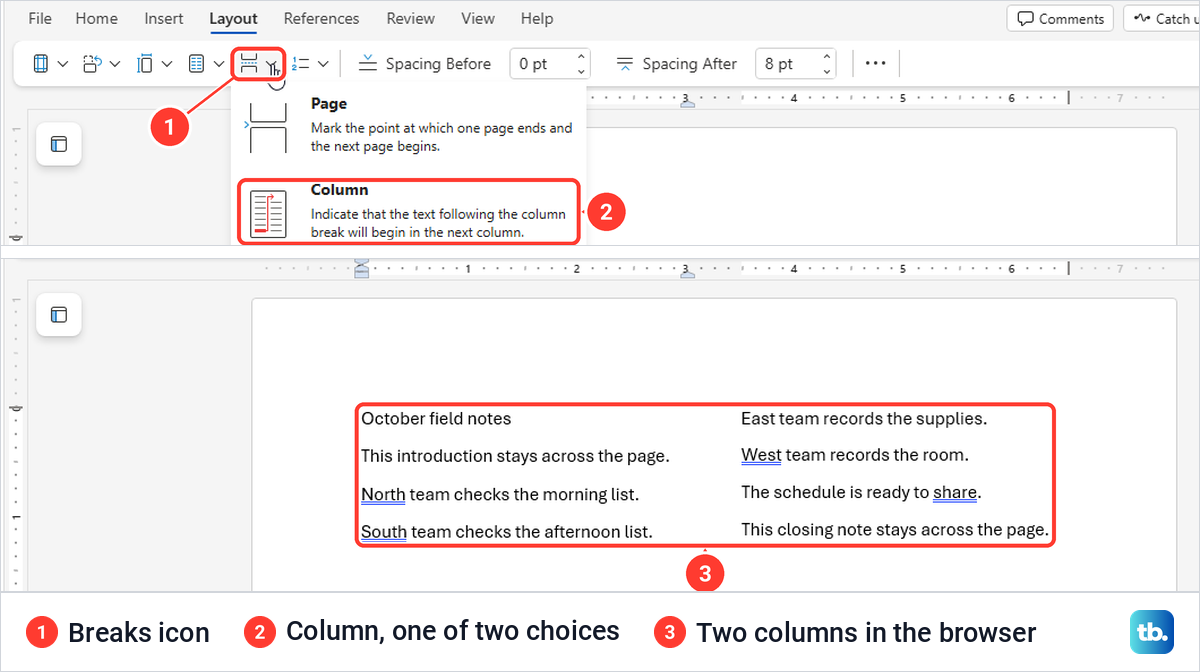This screenshot has height=672, width=1200.
Task: Choose the Column break option
Action: 409,211
